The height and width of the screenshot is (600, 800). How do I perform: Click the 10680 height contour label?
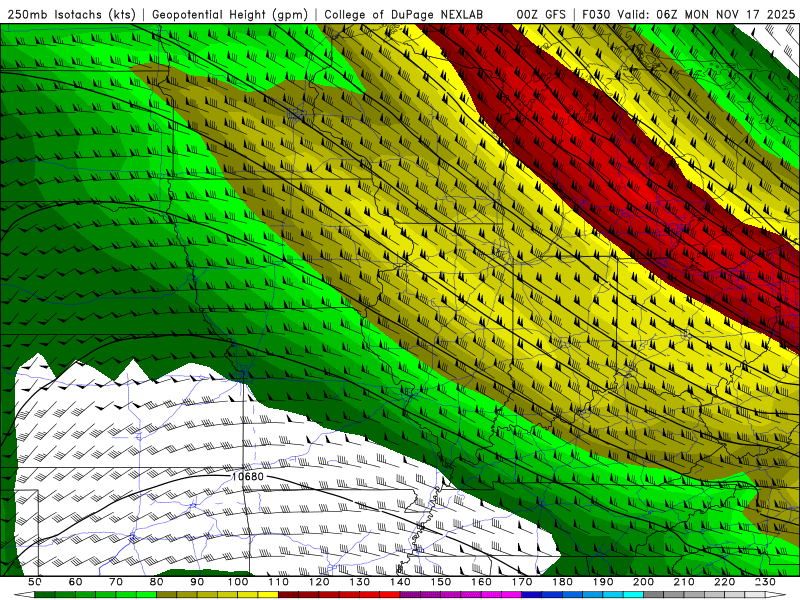pyautogui.click(x=248, y=477)
